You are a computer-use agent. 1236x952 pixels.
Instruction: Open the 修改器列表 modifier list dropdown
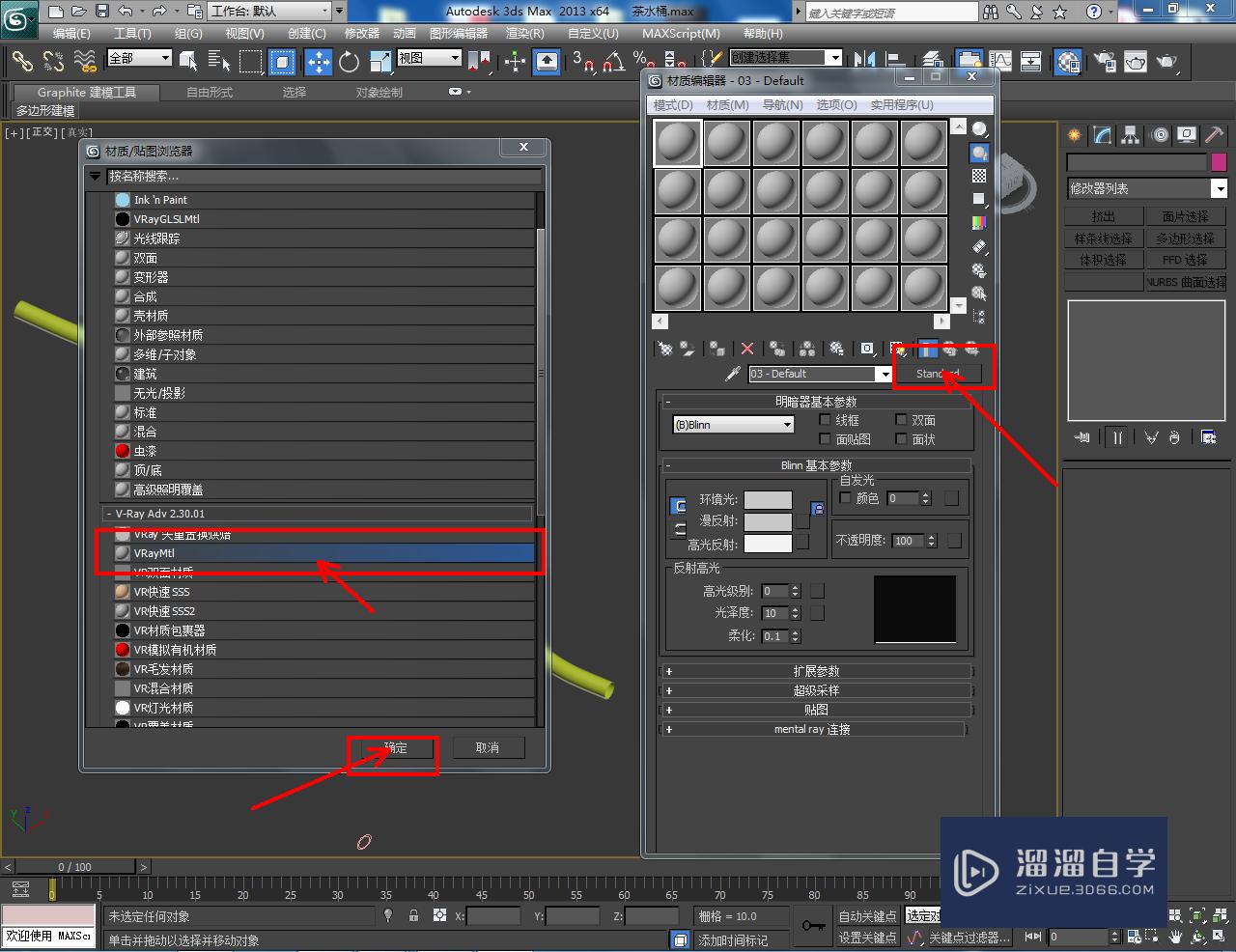[1146, 188]
